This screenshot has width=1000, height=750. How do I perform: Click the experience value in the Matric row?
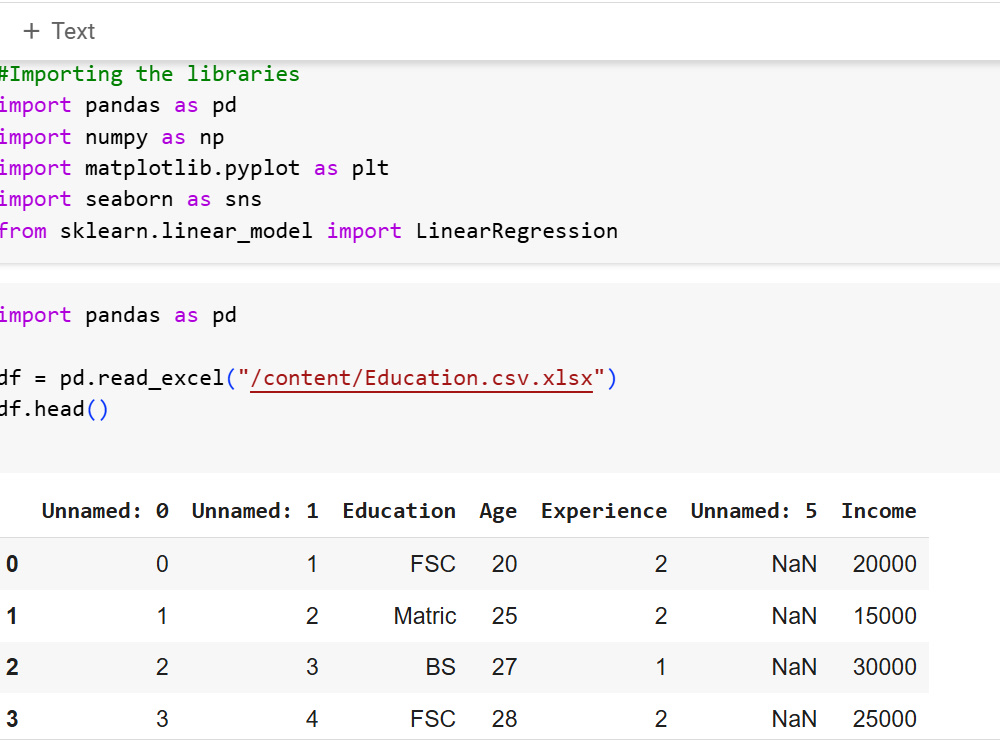(661, 616)
